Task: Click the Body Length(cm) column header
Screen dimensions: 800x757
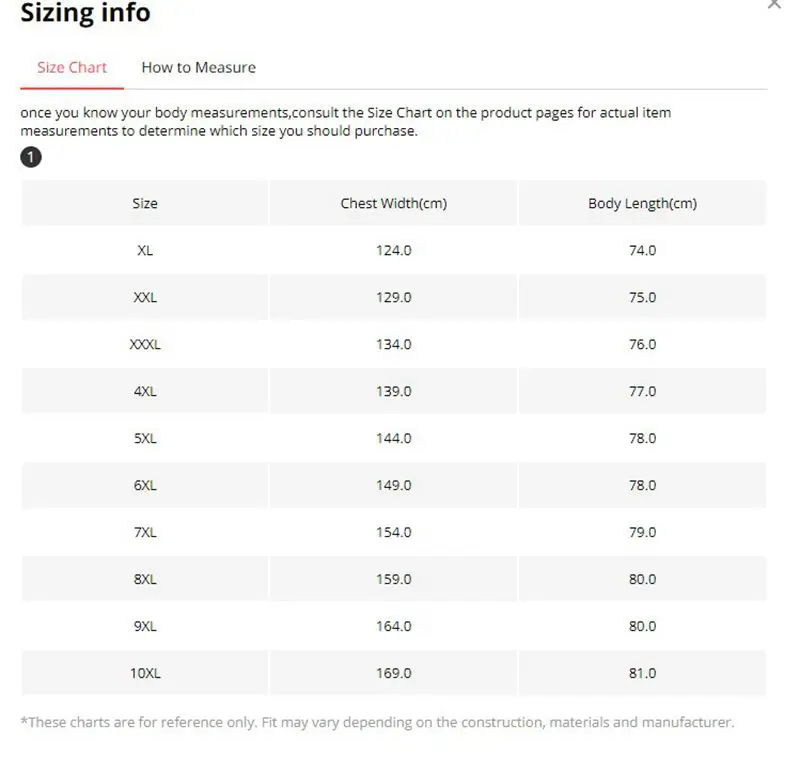Action: [642, 203]
